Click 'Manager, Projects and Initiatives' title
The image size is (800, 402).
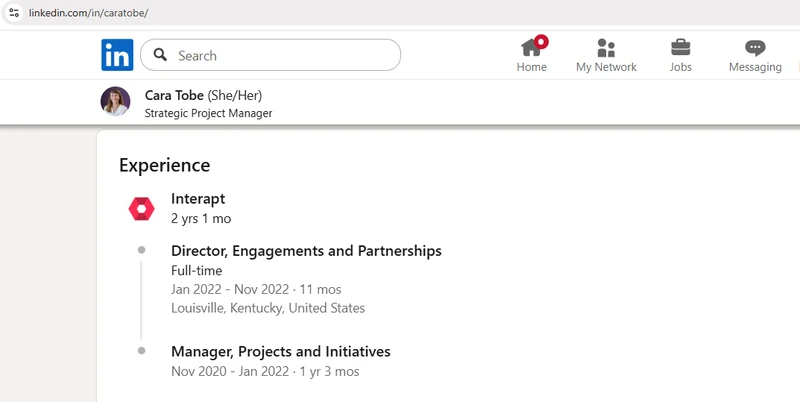pos(280,351)
